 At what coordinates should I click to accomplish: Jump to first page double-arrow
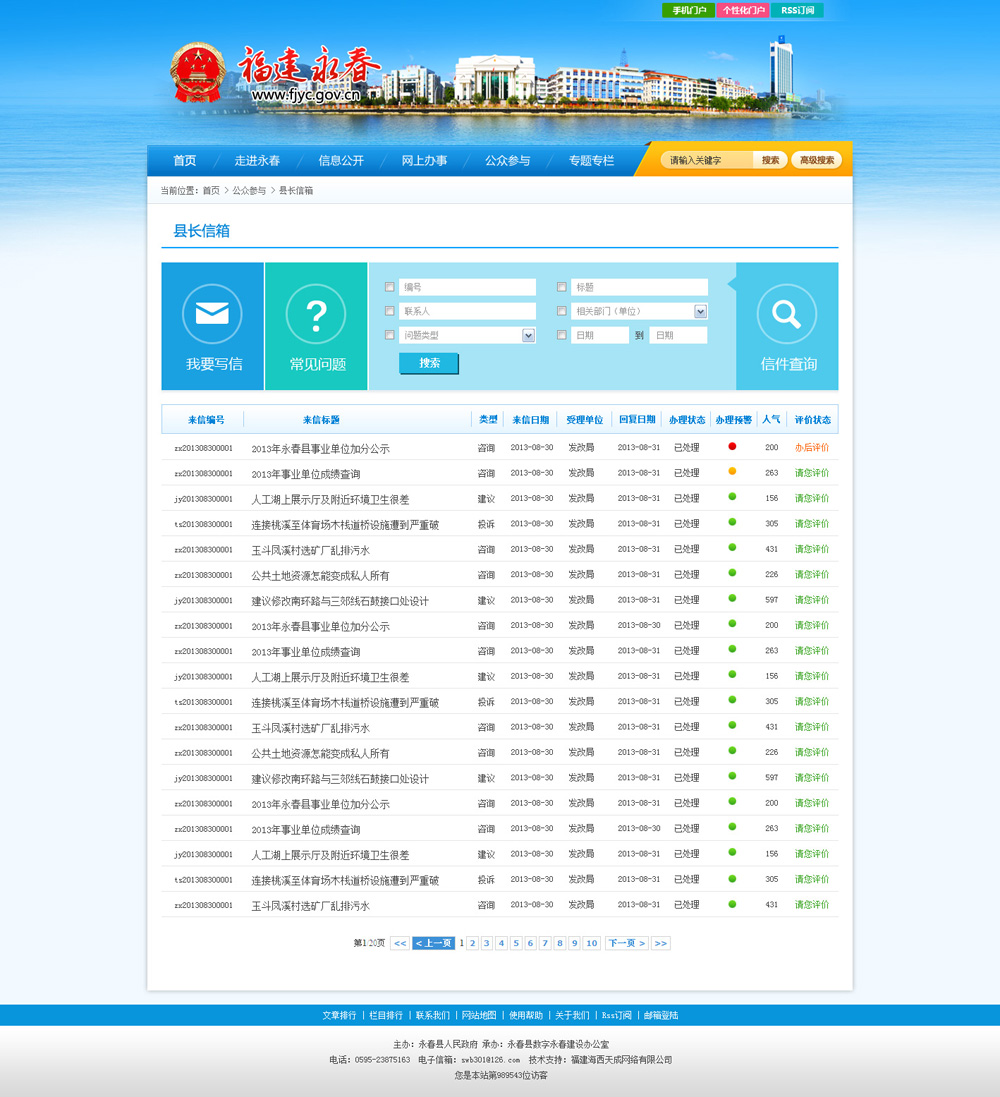point(399,943)
